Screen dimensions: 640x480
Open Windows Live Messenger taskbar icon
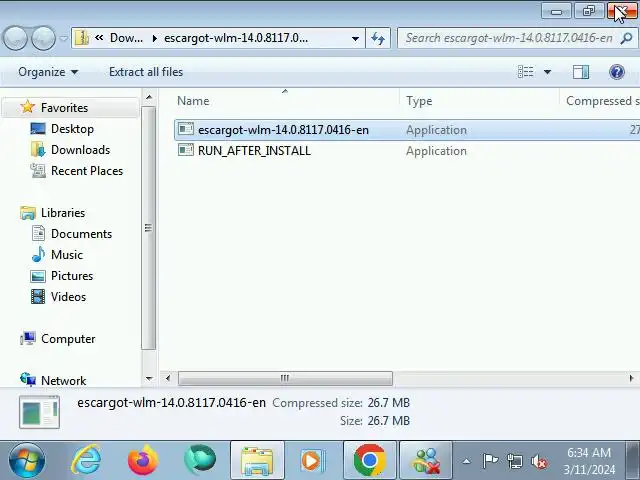426,460
